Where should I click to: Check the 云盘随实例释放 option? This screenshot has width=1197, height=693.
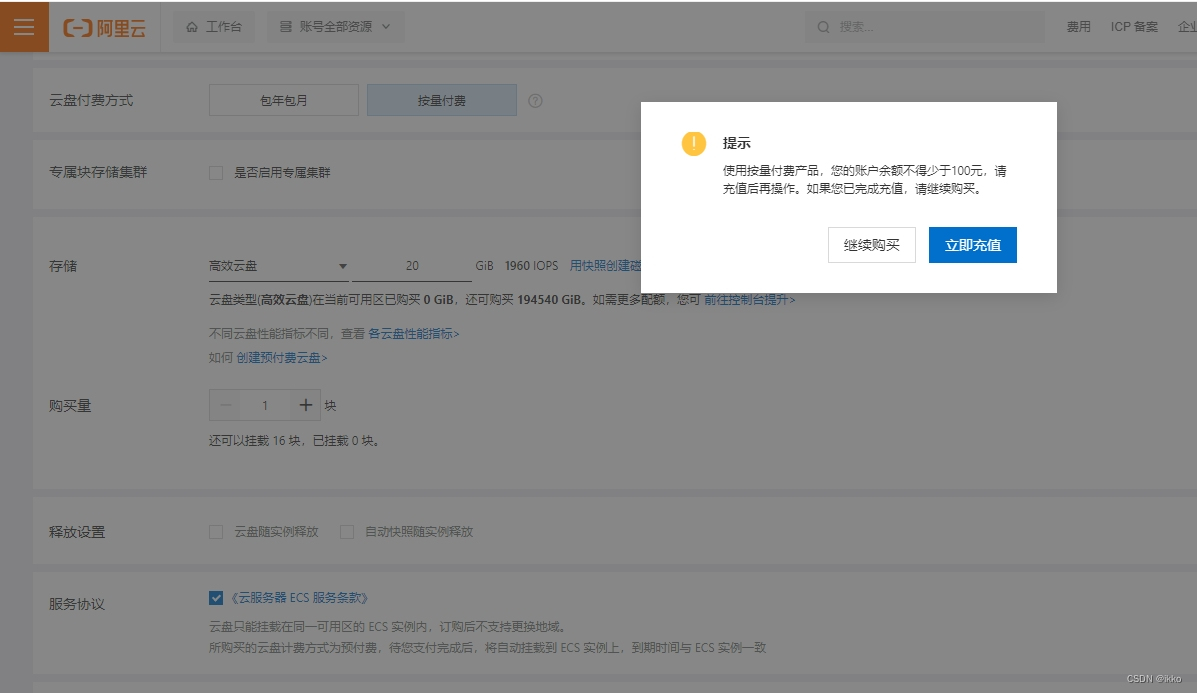215,532
